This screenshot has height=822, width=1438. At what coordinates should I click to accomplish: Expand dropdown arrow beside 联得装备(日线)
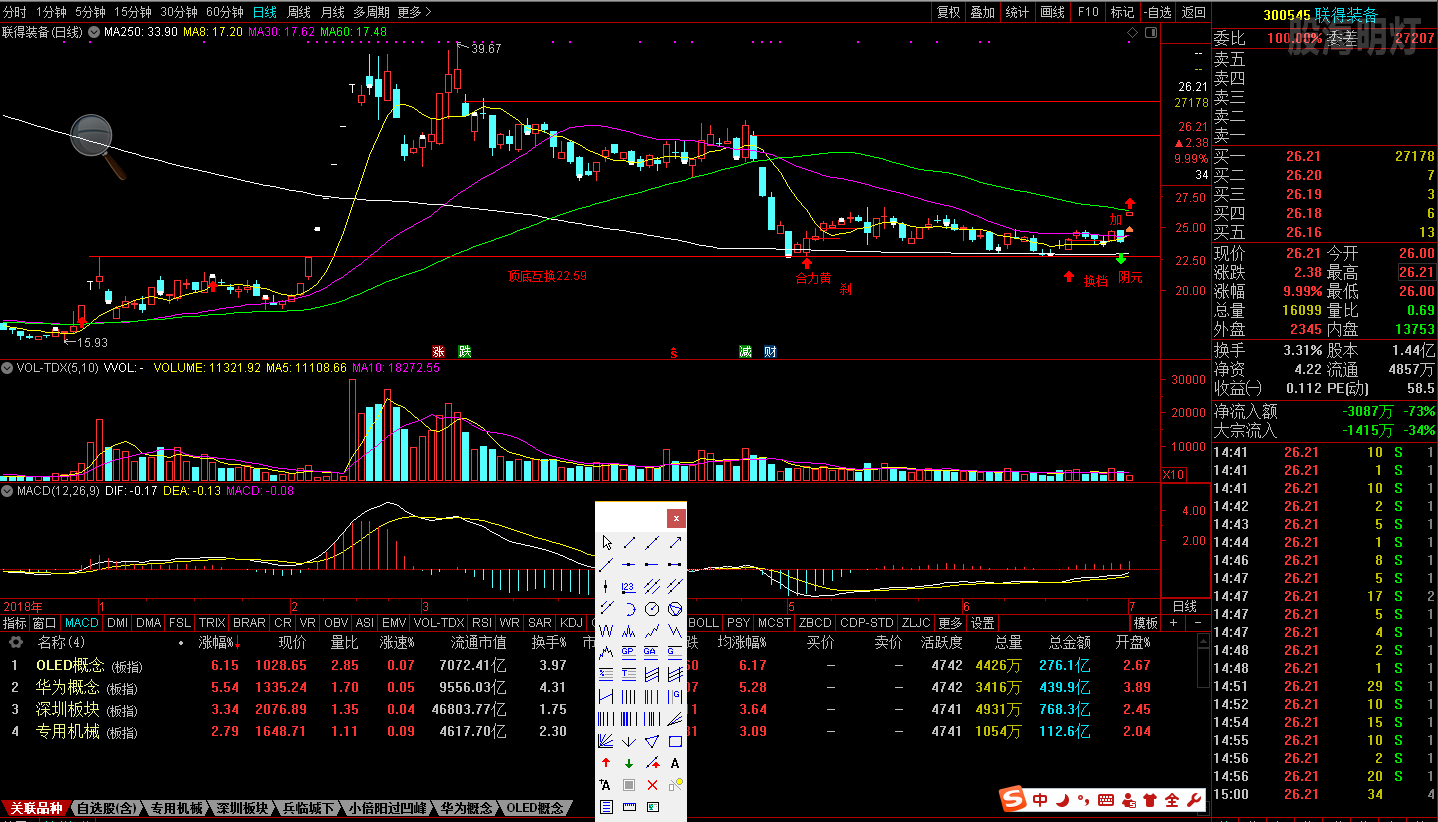[x=94, y=32]
